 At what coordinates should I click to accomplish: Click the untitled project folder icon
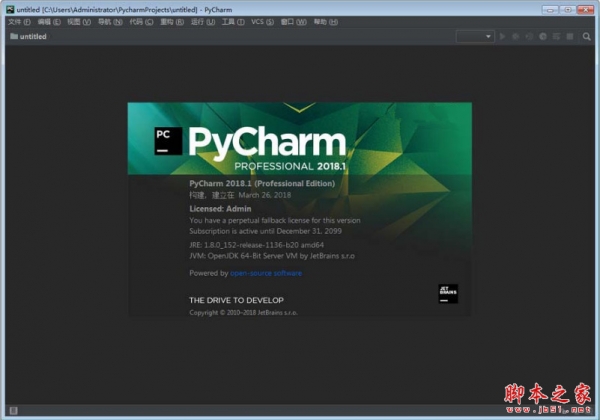pos(13,37)
